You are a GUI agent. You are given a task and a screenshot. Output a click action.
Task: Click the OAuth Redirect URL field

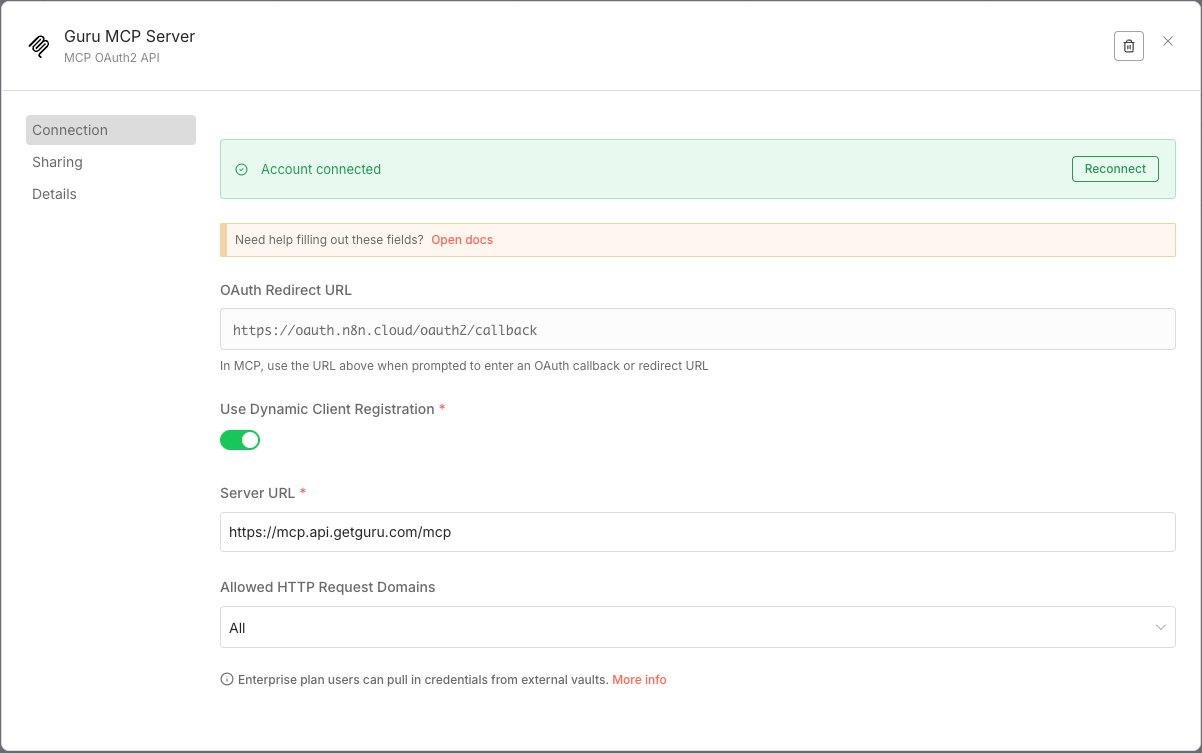[x=697, y=329]
